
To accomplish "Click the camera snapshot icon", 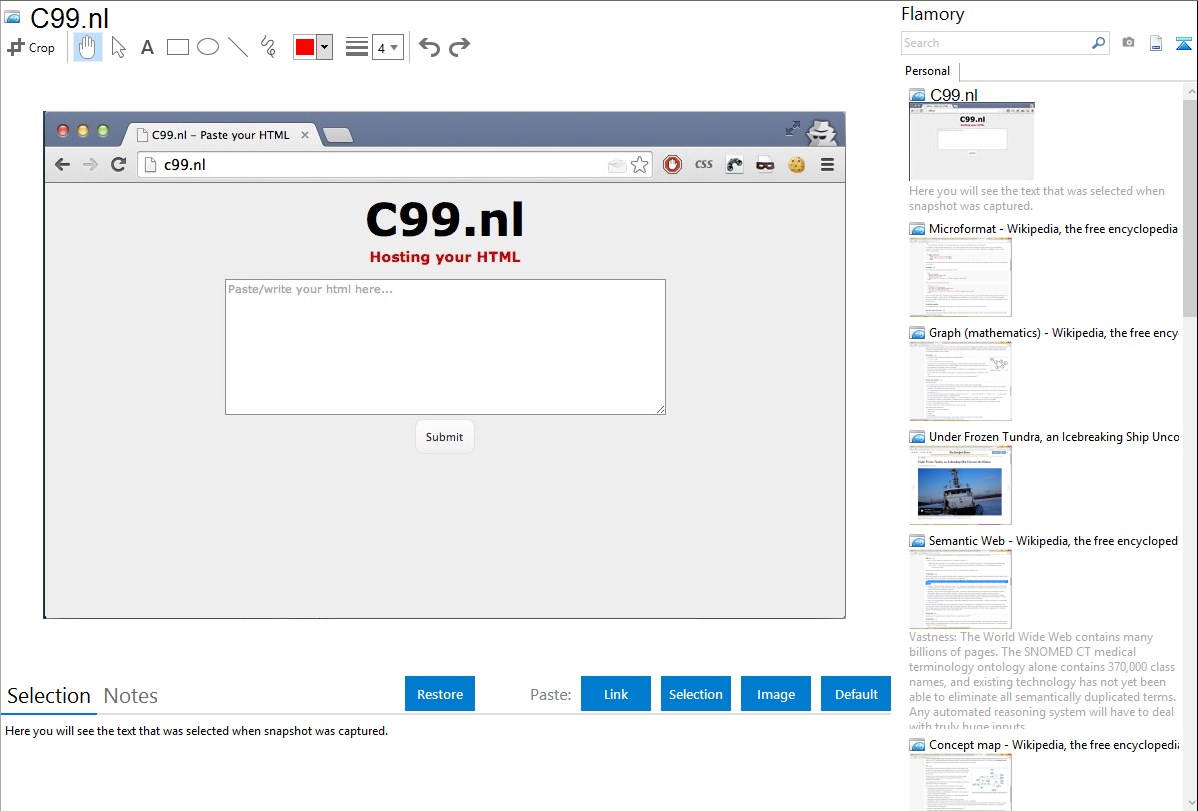I will [x=1128, y=43].
